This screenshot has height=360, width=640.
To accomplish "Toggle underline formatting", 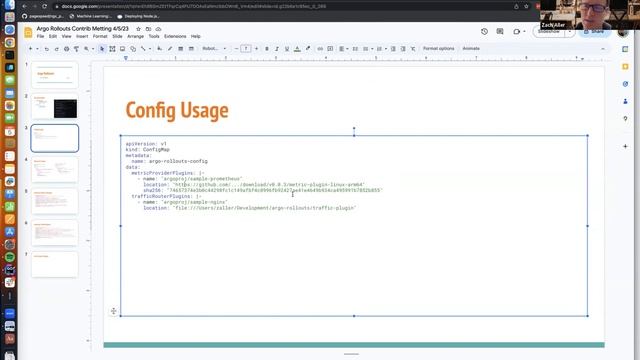I will (287, 49).
